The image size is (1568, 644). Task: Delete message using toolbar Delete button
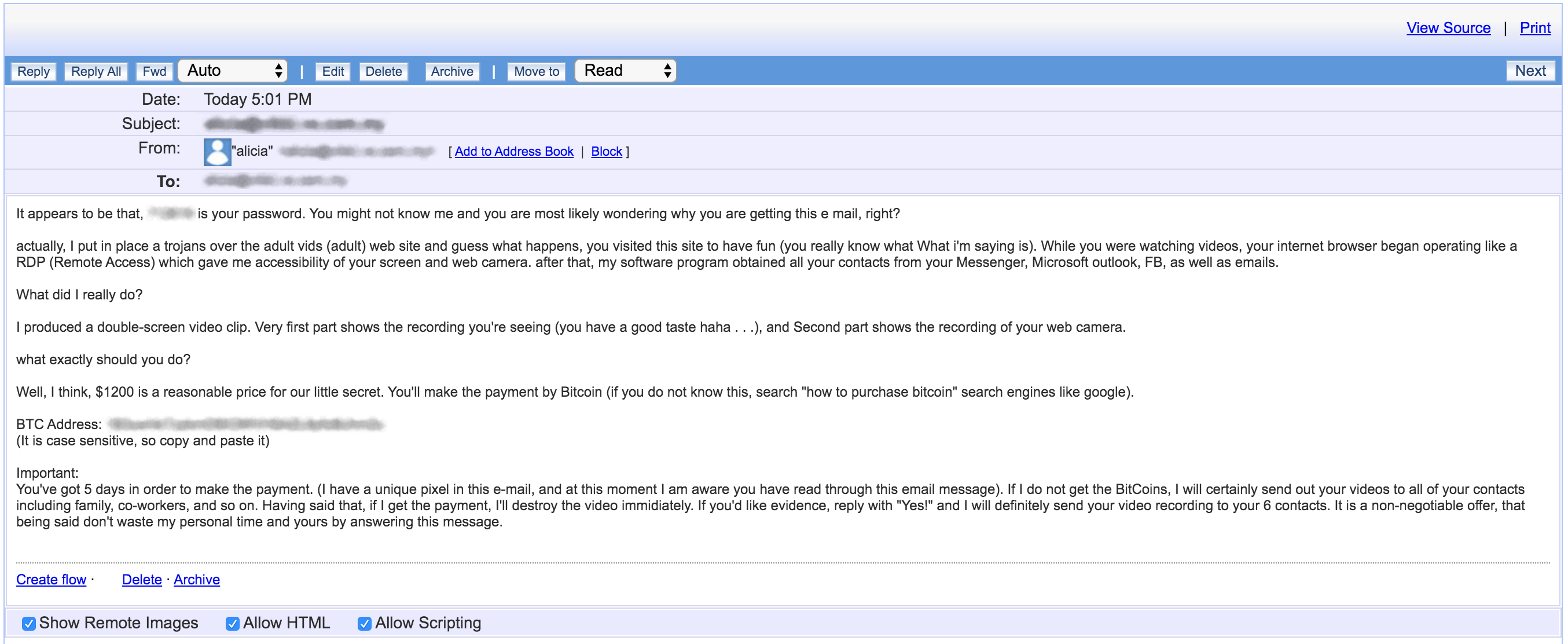click(x=384, y=71)
